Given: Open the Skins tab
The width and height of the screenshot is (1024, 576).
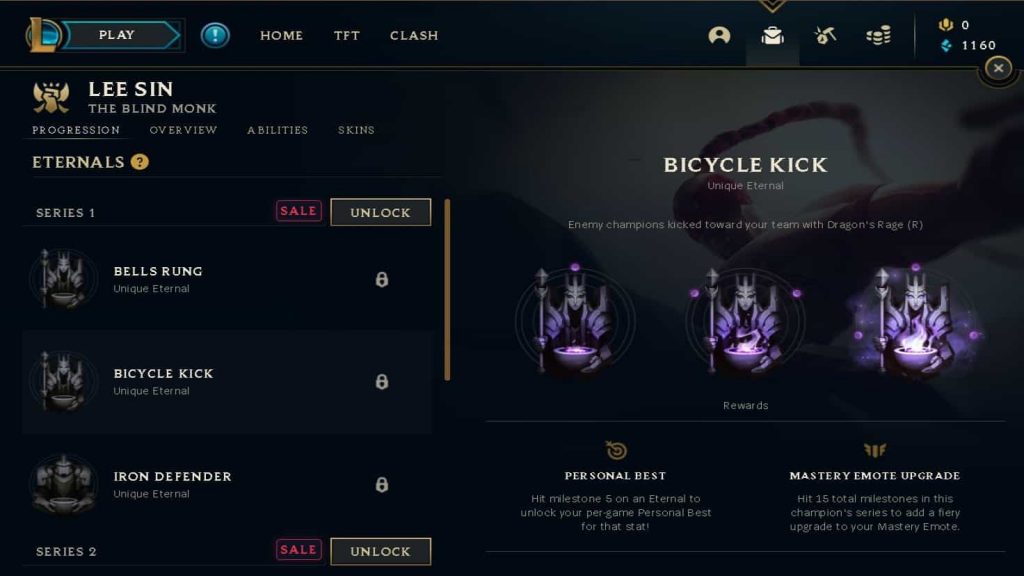Looking at the screenshot, I should [x=356, y=130].
